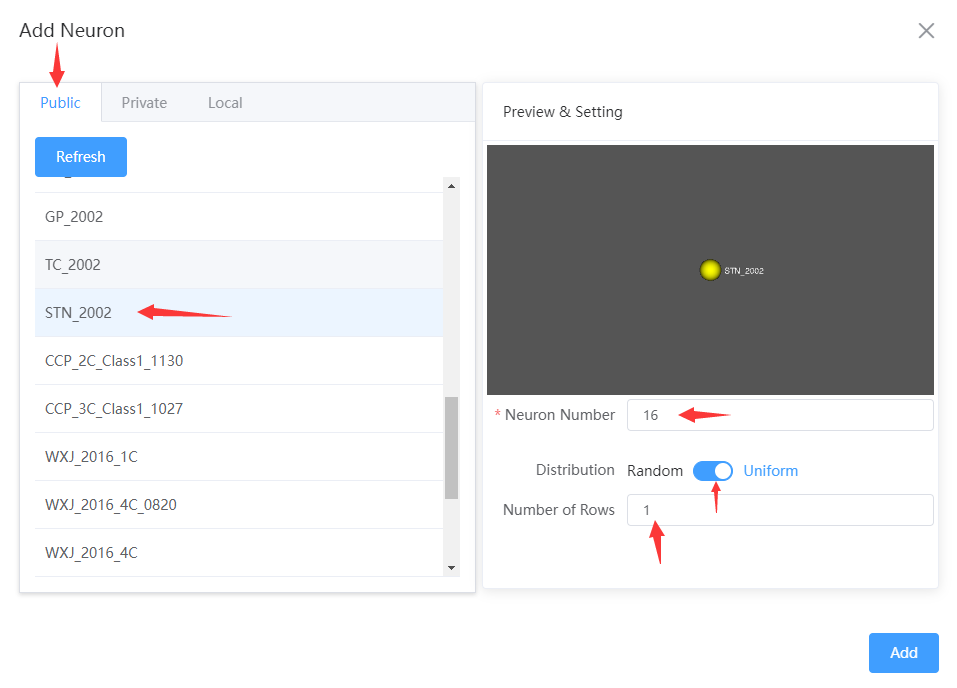Screen dimensions: 957x688
Task: Click the yellow STN_2002 neuron in the preview
Action: coord(710,270)
